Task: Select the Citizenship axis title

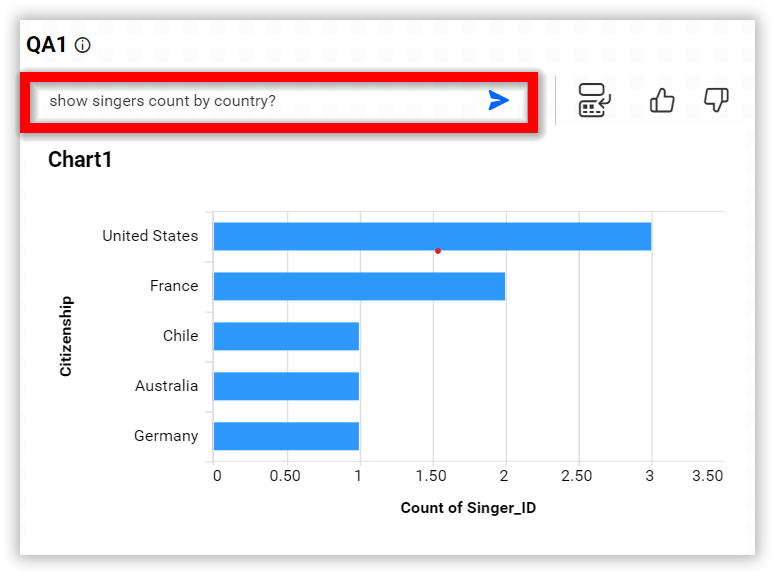Action: tap(66, 335)
